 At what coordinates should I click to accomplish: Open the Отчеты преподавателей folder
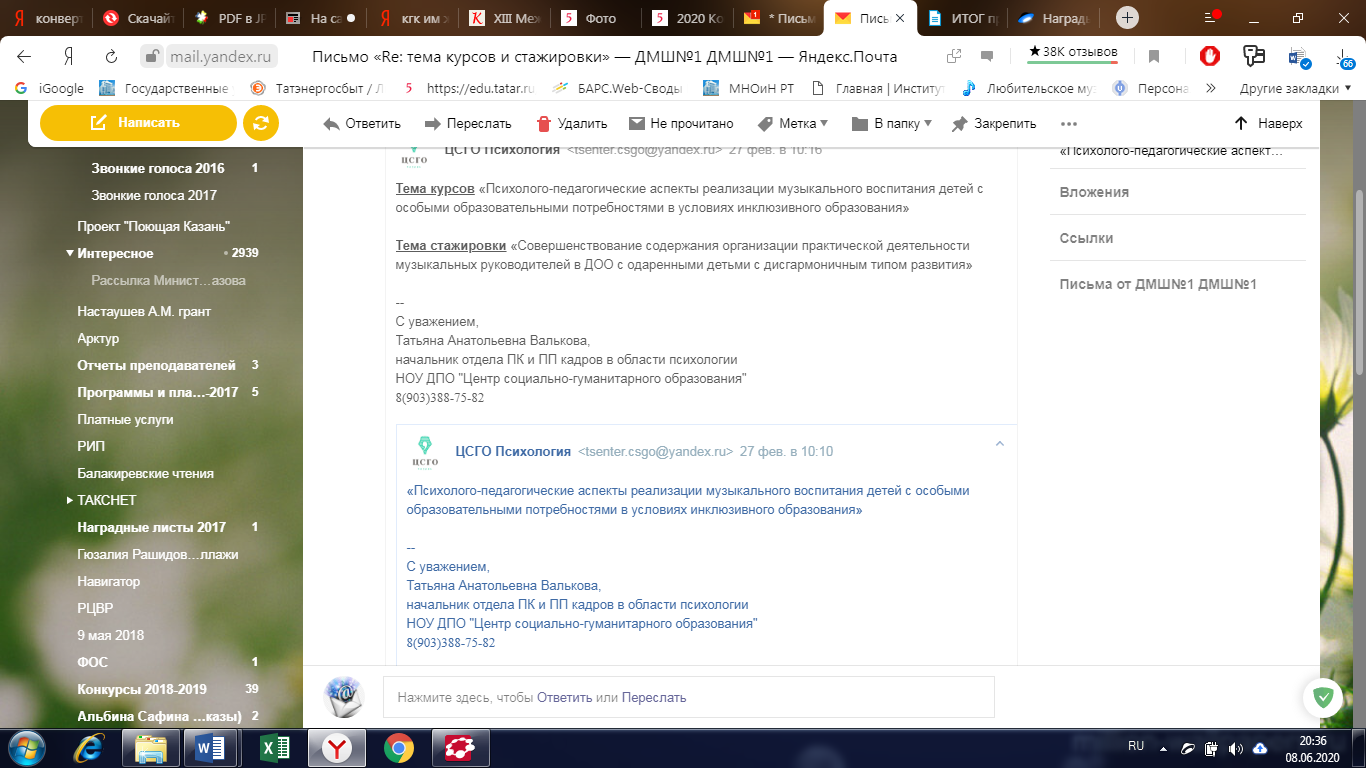point(156,366)
